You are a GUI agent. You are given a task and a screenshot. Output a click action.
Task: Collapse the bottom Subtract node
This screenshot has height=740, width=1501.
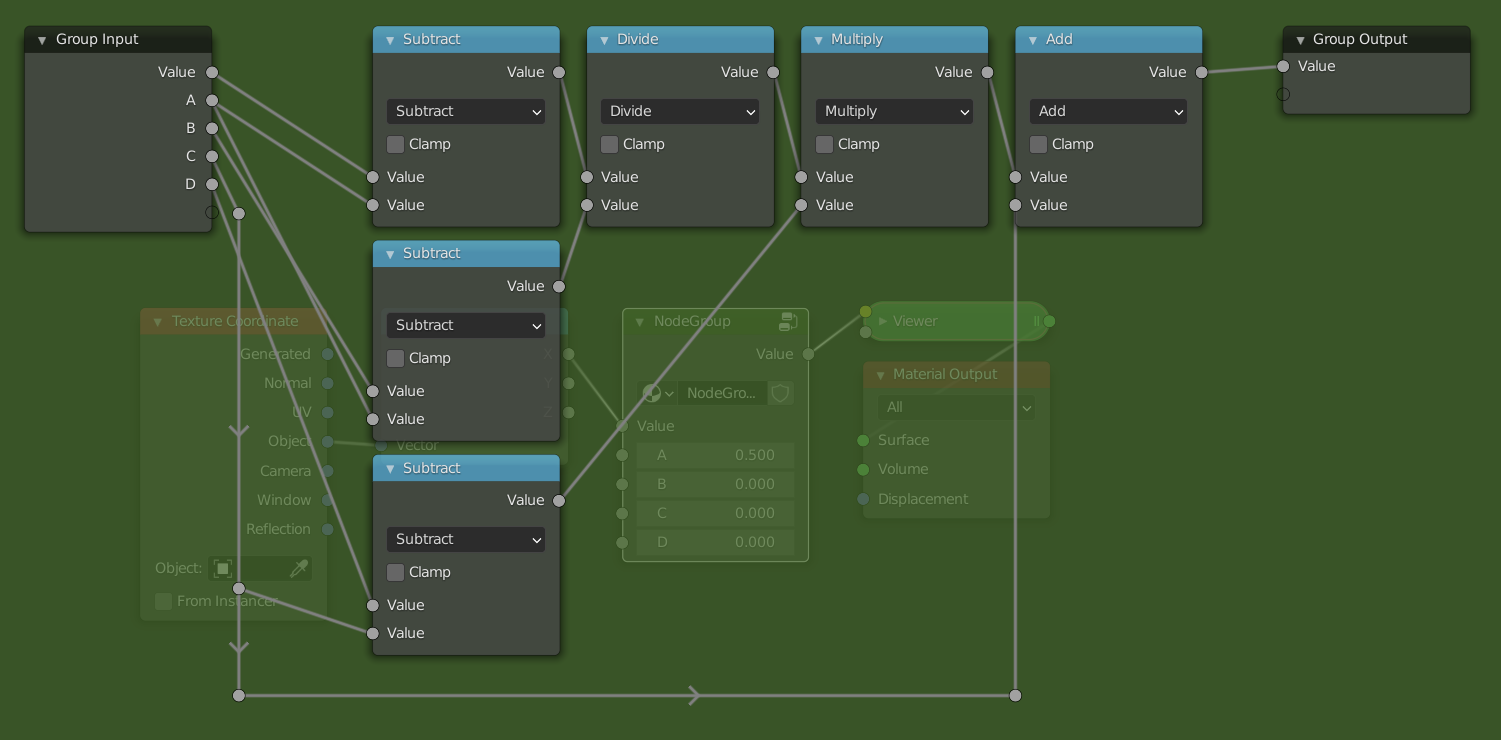(390, 468)
